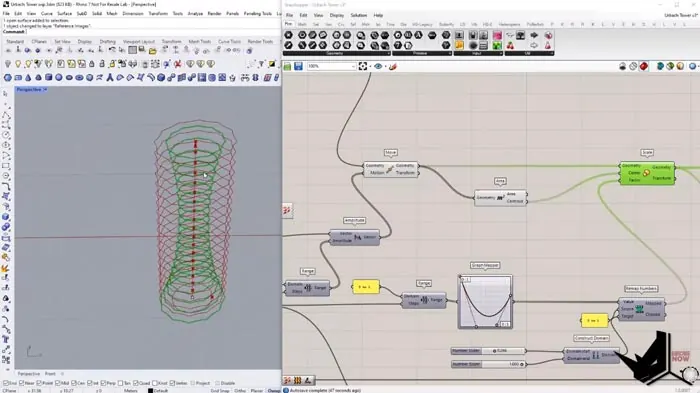Open the Perspective viewport title dropdown
The height and width of the screenshot is (393, 700).
(45, 90)
